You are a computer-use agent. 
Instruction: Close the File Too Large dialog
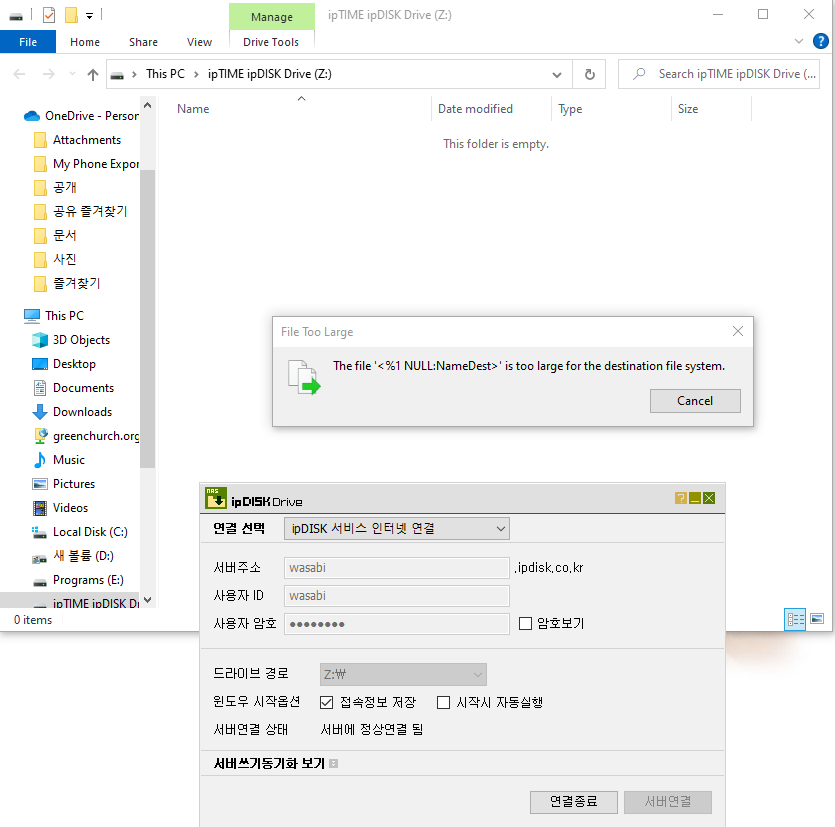(x=738, y=331)
